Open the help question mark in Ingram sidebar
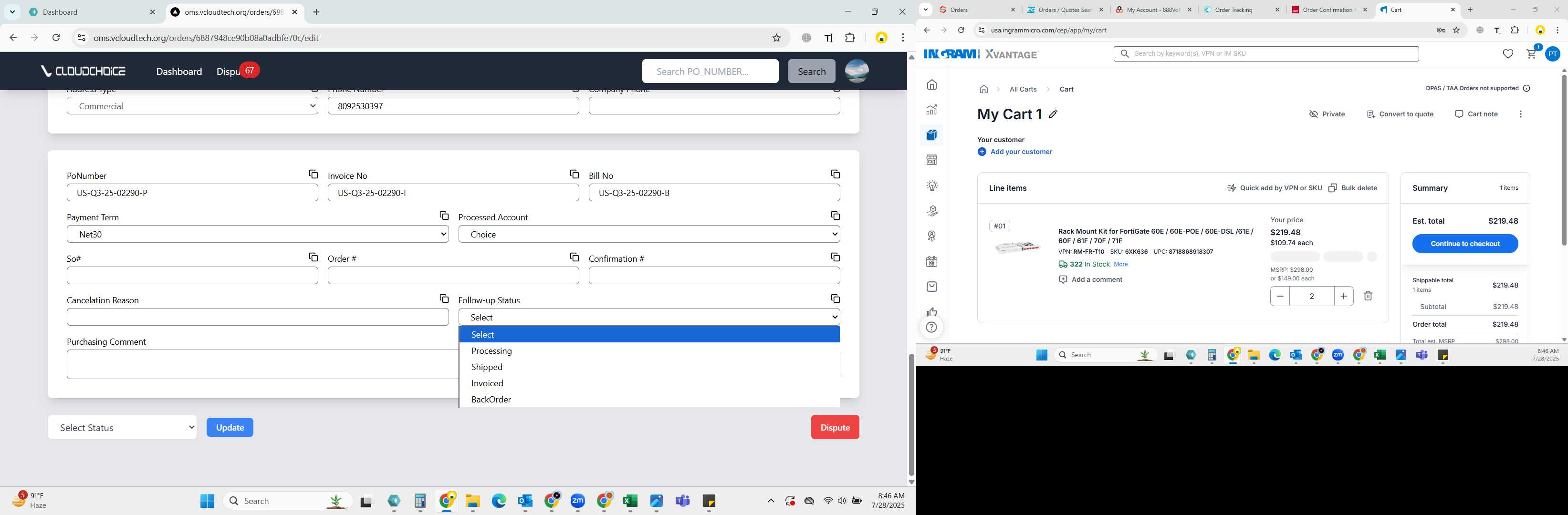The width and height of the screenshot is (1568, 515). click(931, 328)
